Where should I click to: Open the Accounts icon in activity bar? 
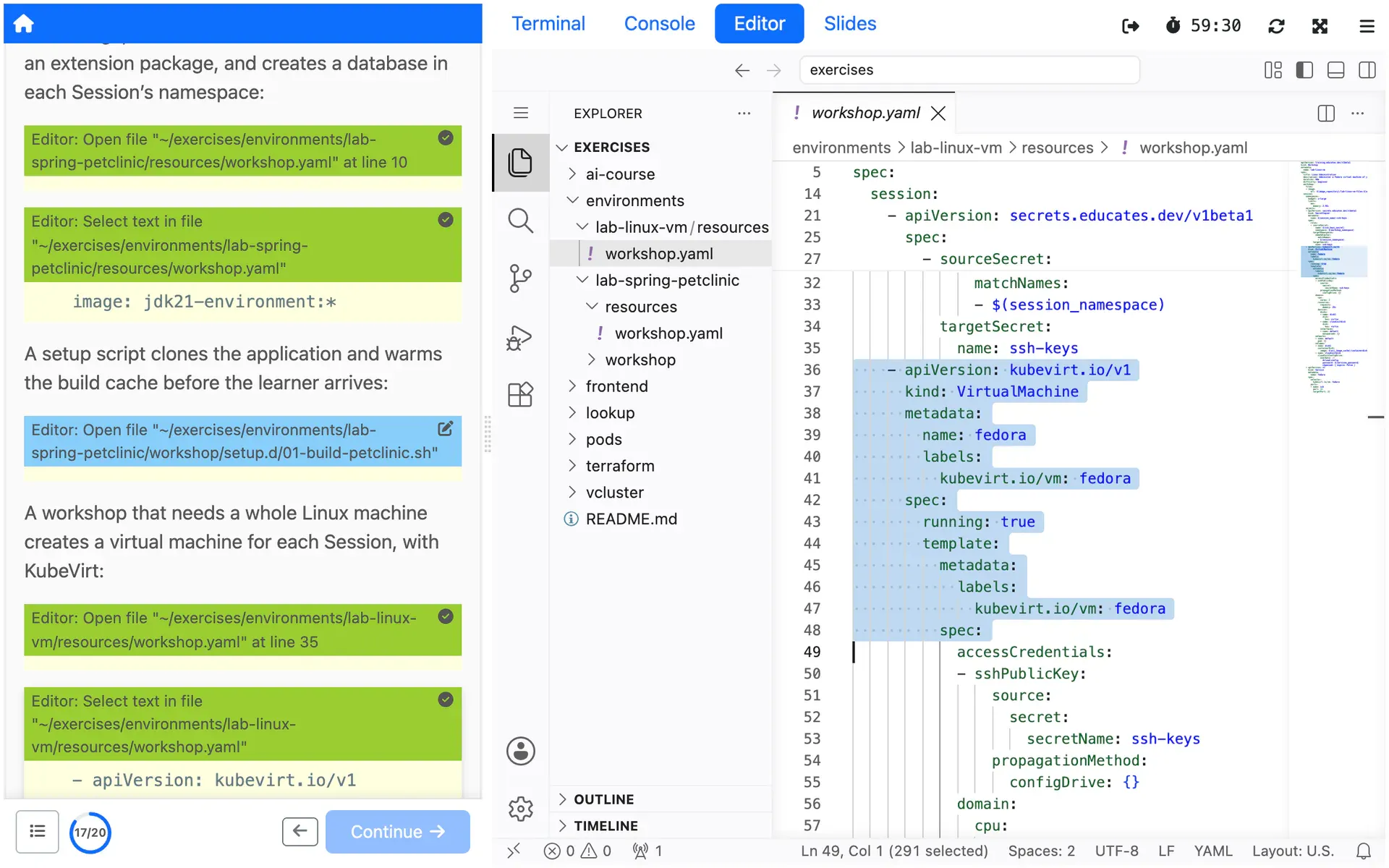[x=520, y=751]
